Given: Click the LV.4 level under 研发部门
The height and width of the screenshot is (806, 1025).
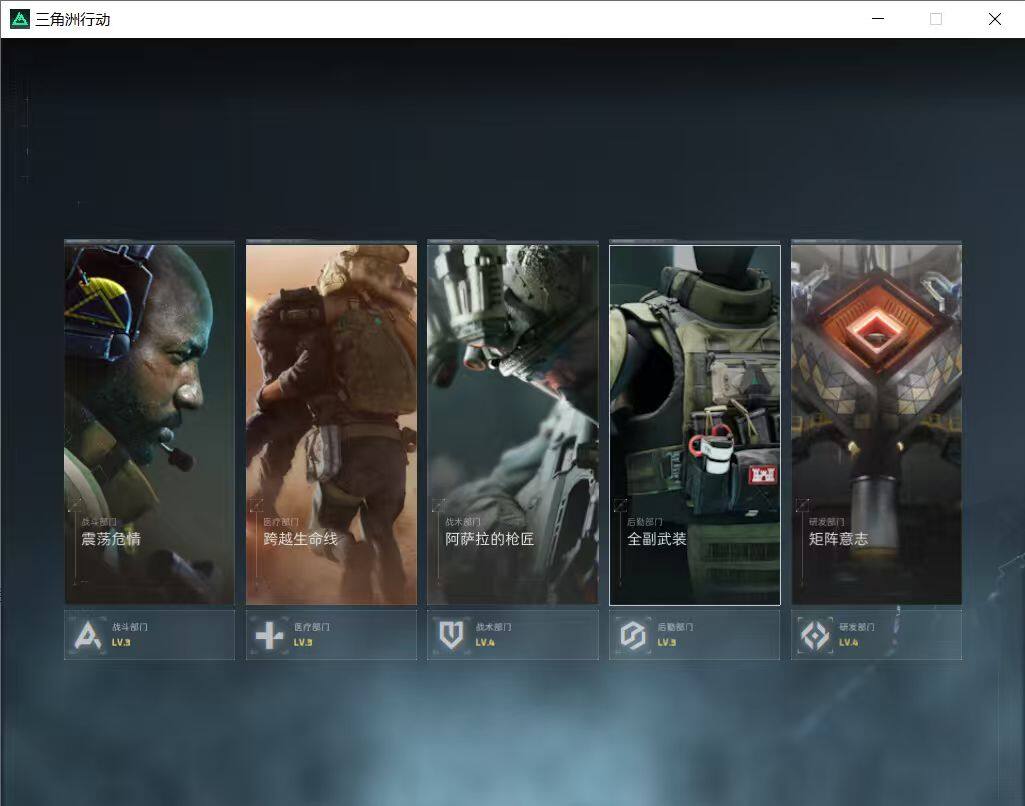Looking at the screenshot, I should click(849, 643).
